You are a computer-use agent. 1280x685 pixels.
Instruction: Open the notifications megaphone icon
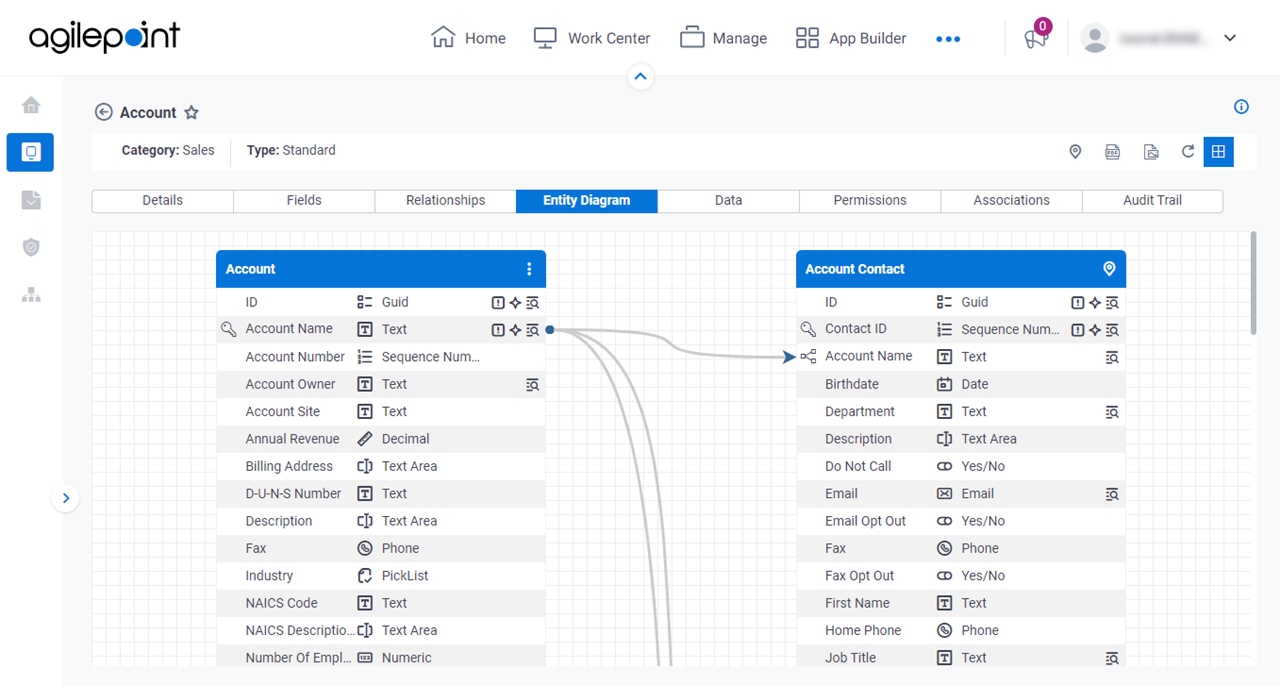[x=1035, y=38]
